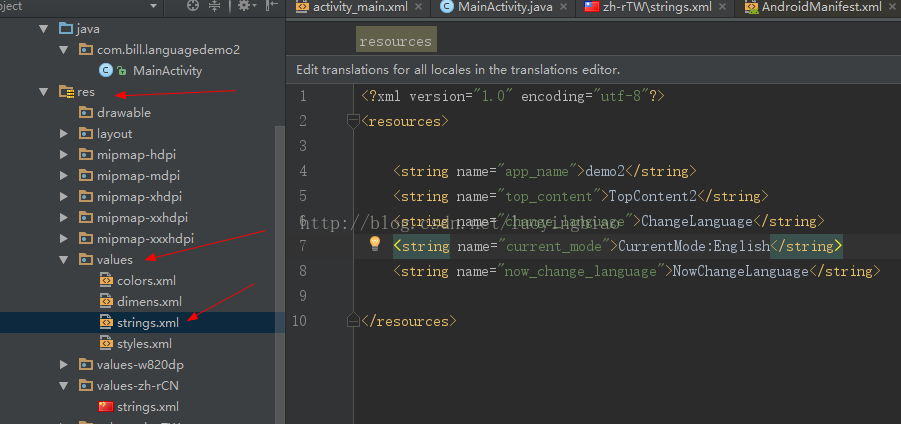
Task: Click the project tree vertical scrollbar
Action: click(280, 275)
